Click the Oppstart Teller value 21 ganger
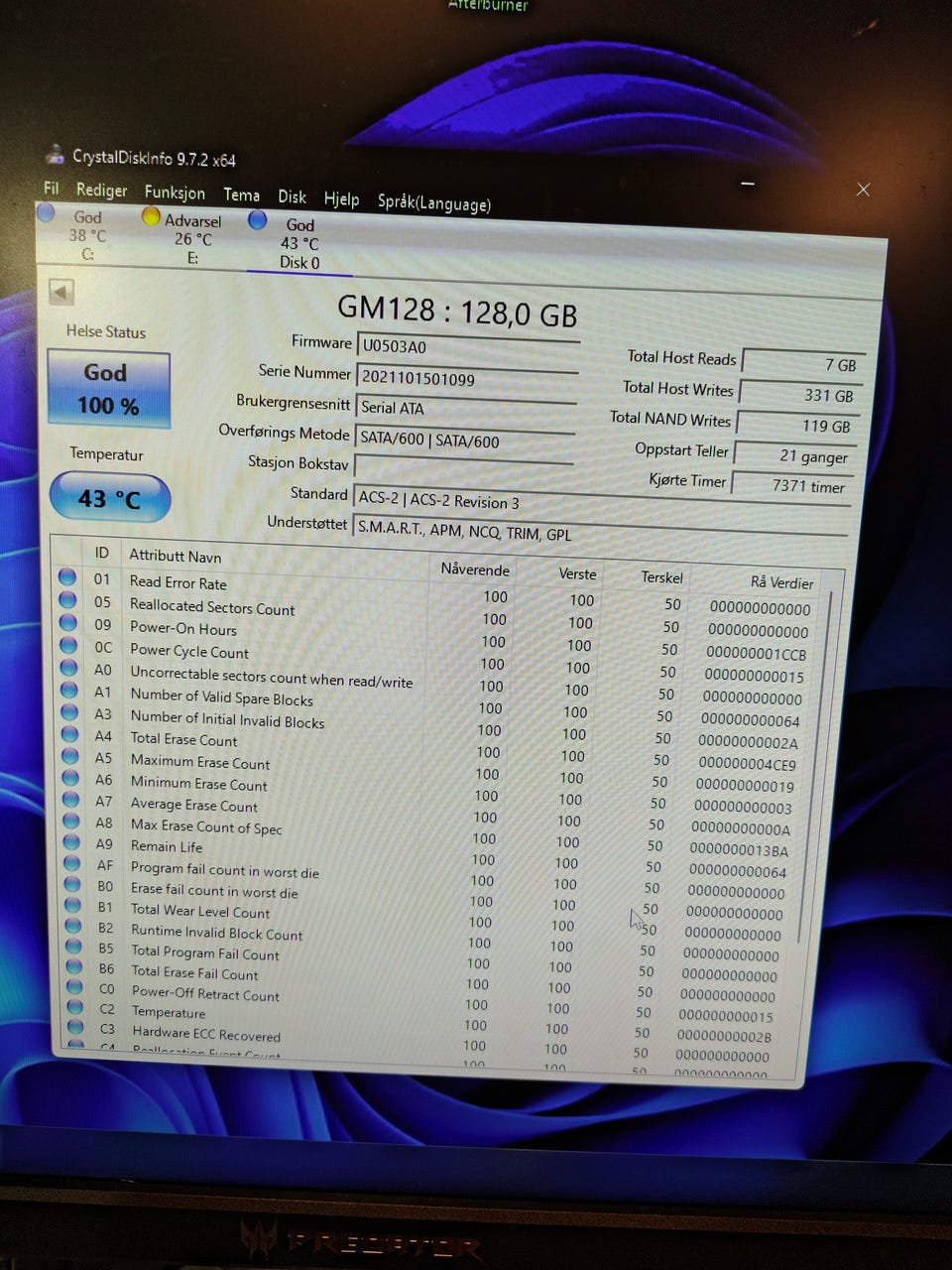This screenshot has width=952, height=1270. tap(793, 455)
